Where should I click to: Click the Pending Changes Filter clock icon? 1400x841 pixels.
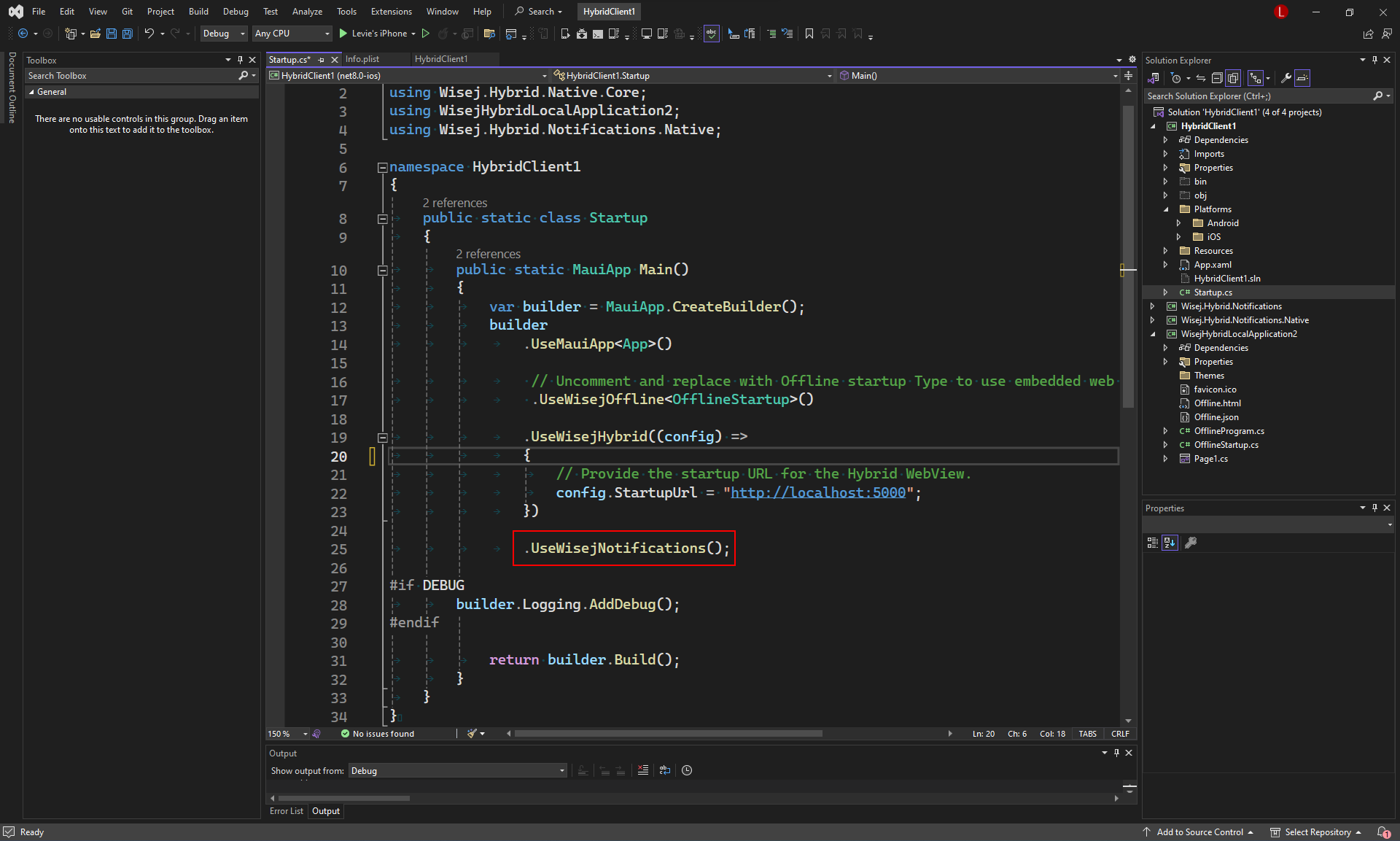(1175, 78)
